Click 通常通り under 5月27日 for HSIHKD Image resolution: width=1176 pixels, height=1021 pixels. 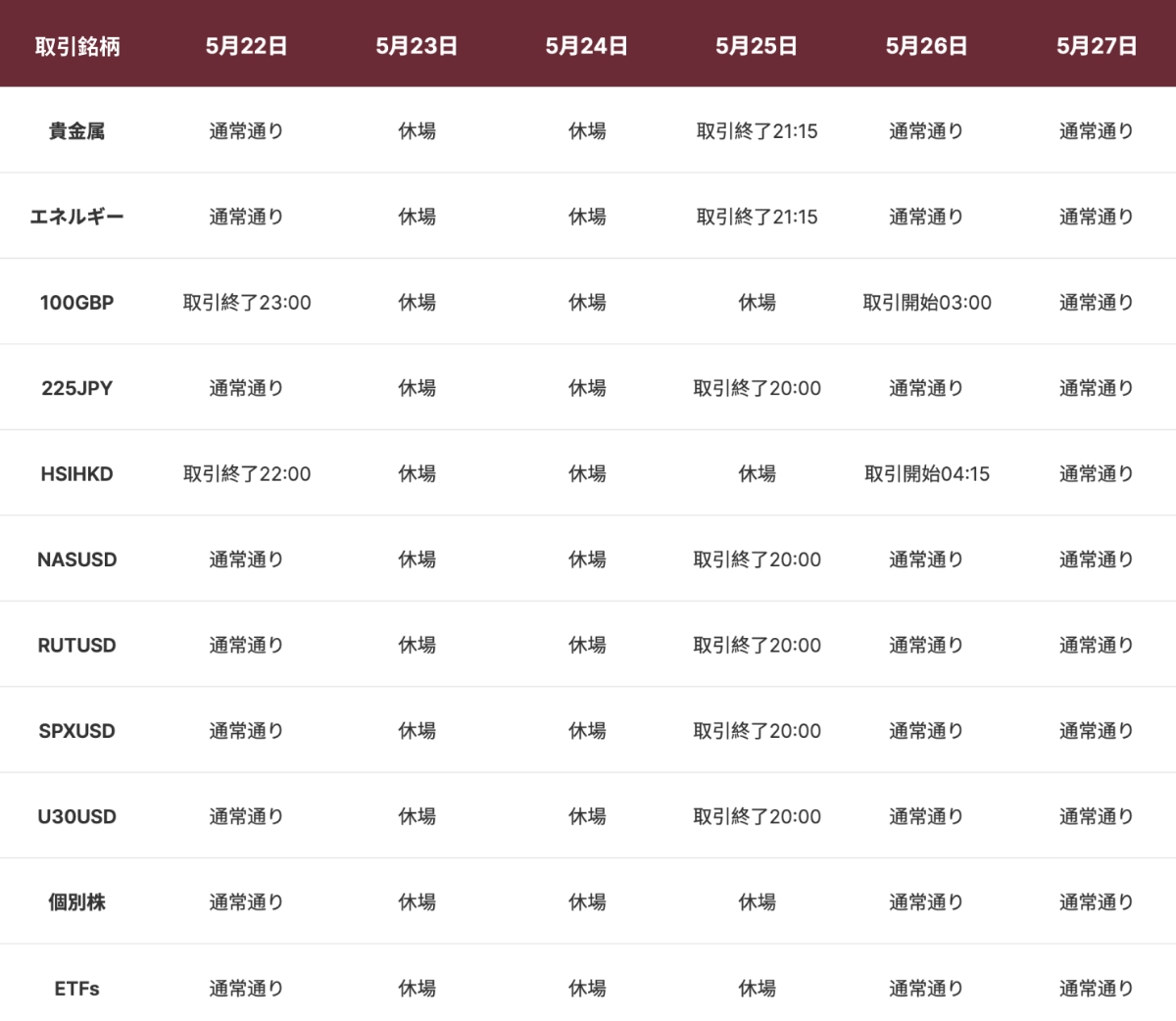[x=1097, y=474]
